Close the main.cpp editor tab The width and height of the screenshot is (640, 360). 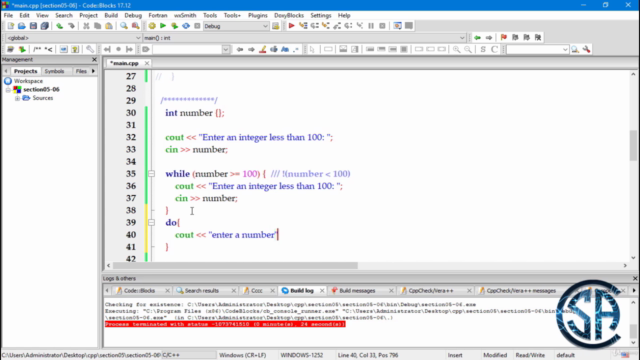pyautogui.click(x=147, y=63)
